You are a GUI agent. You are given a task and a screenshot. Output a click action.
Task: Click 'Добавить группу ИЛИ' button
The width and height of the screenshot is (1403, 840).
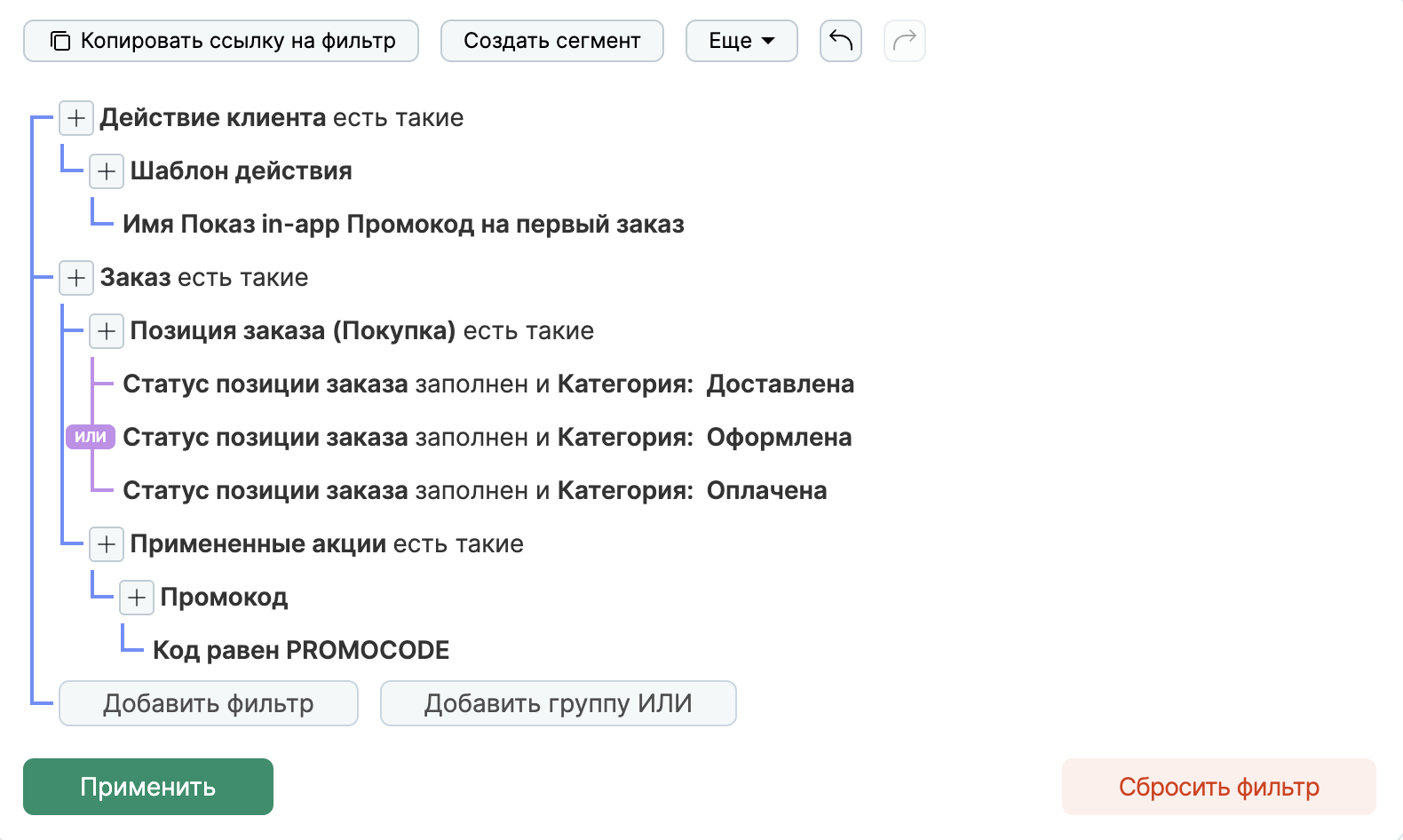[559, 703]
